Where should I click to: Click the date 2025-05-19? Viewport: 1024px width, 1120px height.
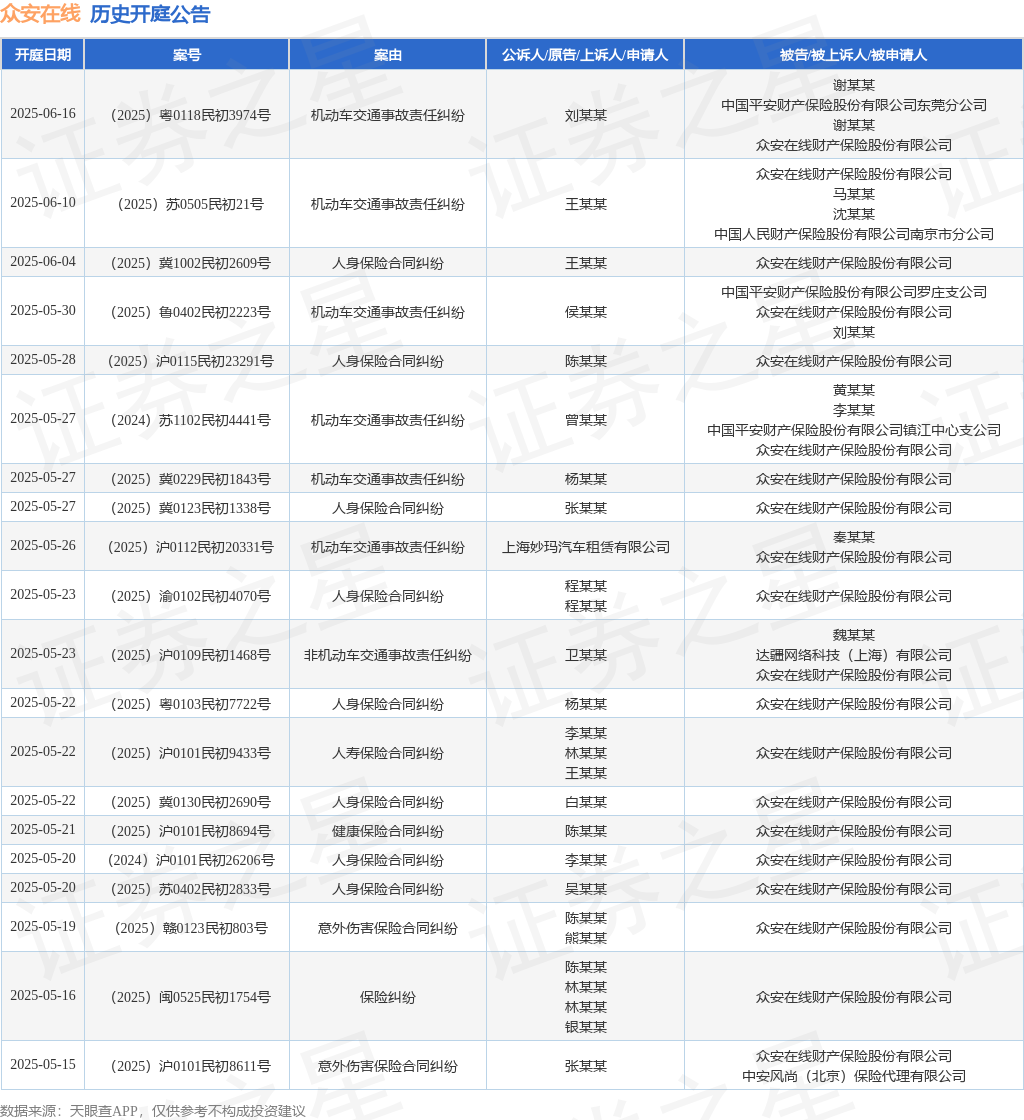pyautogui.click(x=43, y=926)
